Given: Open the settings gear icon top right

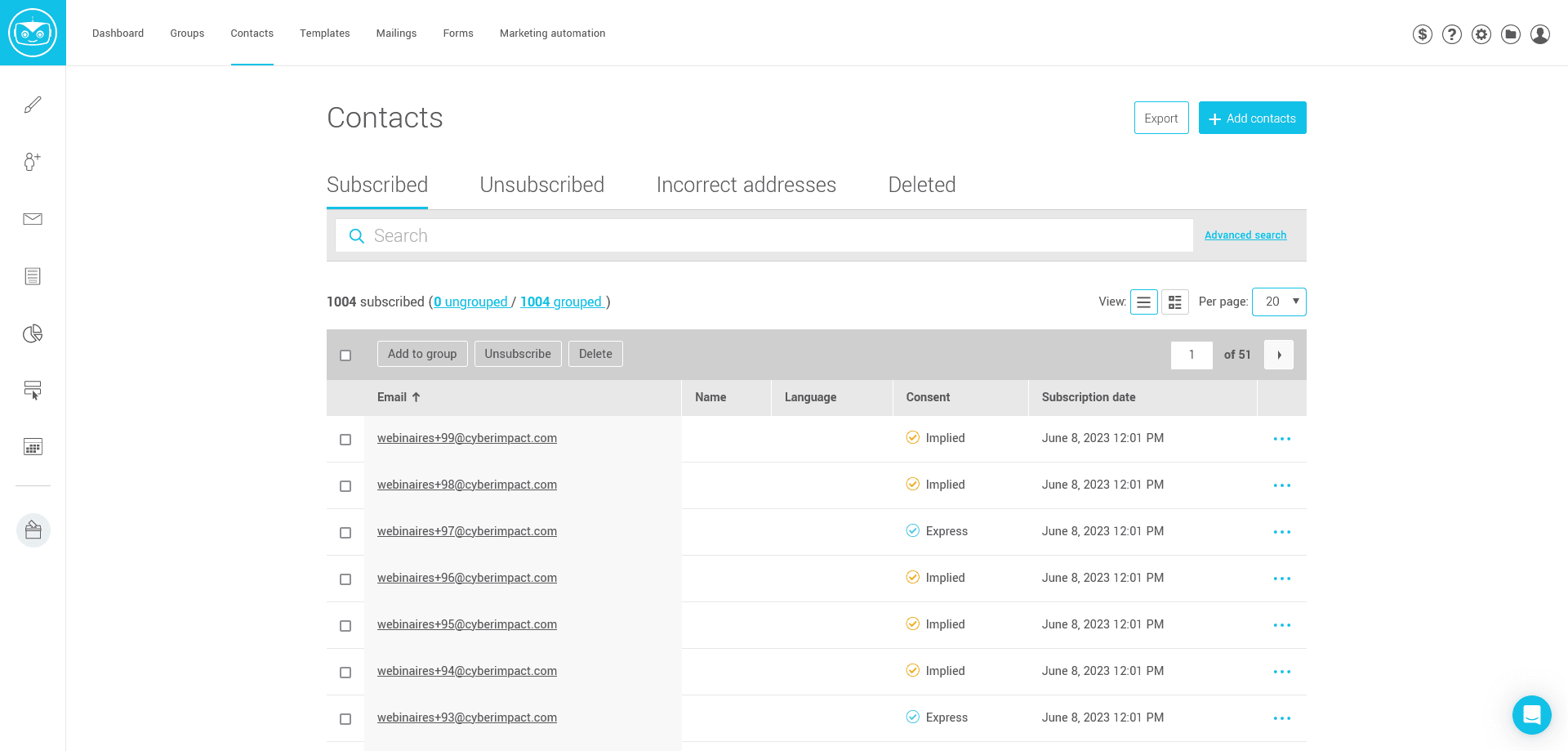Looking at the screenshot, I should 1481,34.
